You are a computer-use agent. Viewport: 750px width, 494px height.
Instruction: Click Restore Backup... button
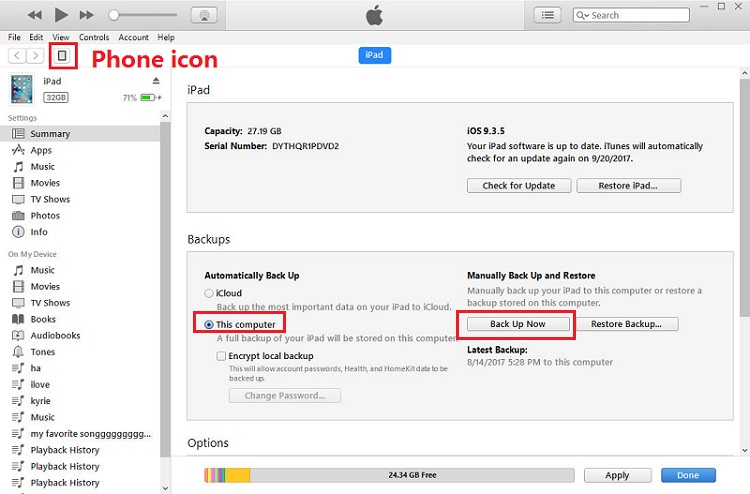click(x=627, y=324)
